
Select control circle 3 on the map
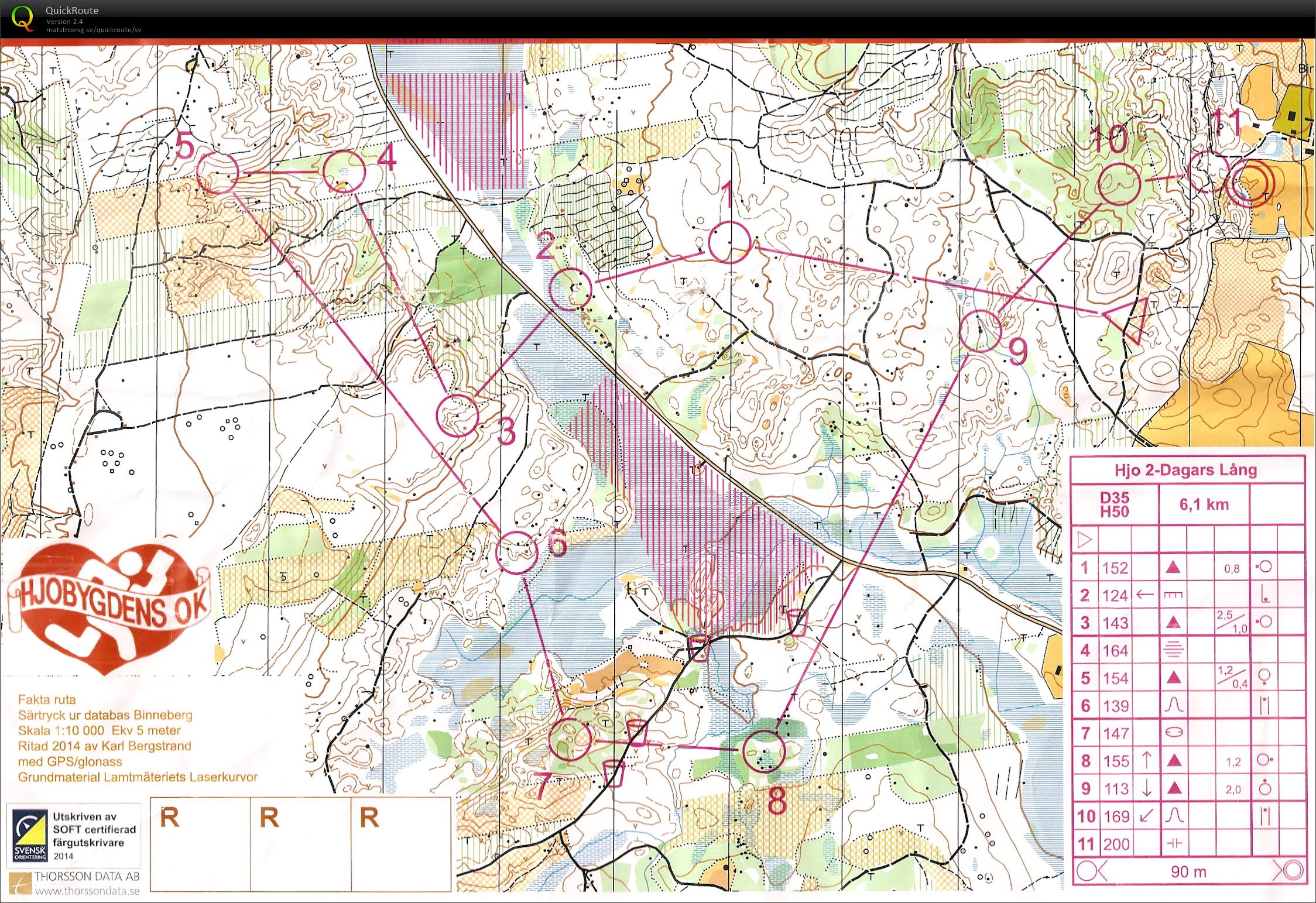point(457,415)
